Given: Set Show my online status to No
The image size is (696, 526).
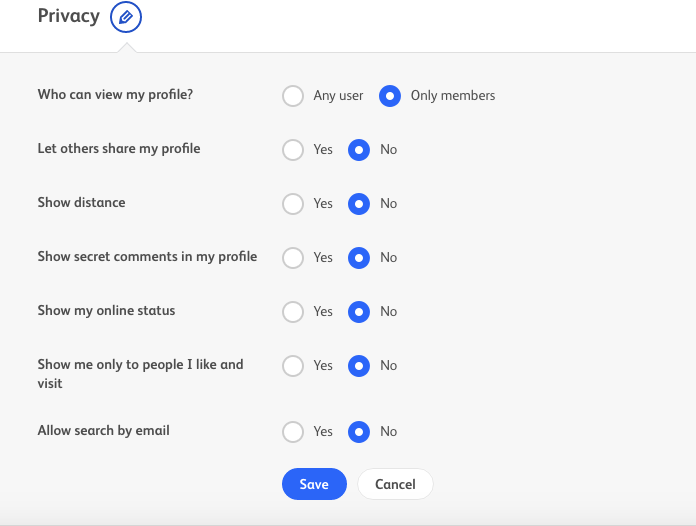Looking at the screenshot, I should coord(359,312).
